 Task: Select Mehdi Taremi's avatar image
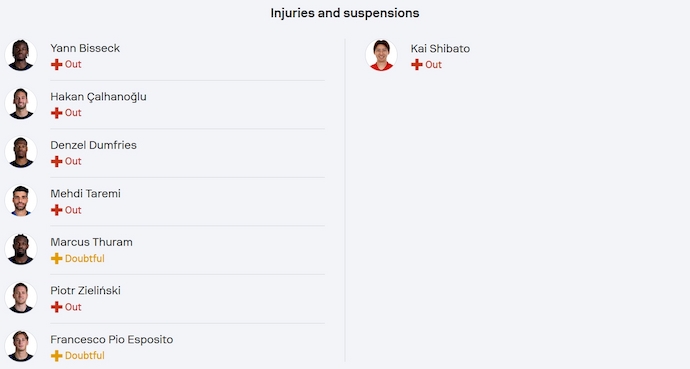click(21, 201)
